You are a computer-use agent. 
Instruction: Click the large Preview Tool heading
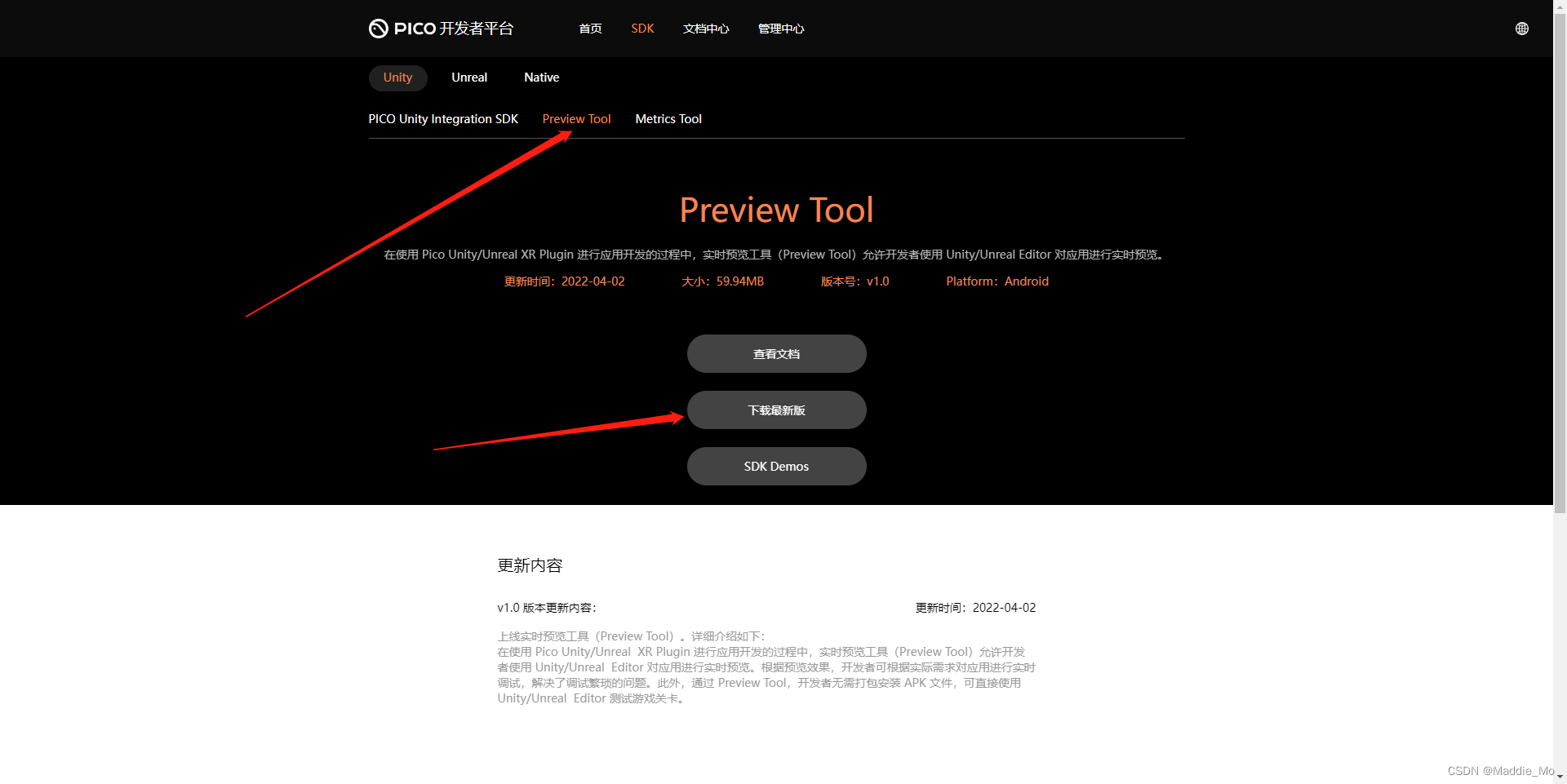776,210
